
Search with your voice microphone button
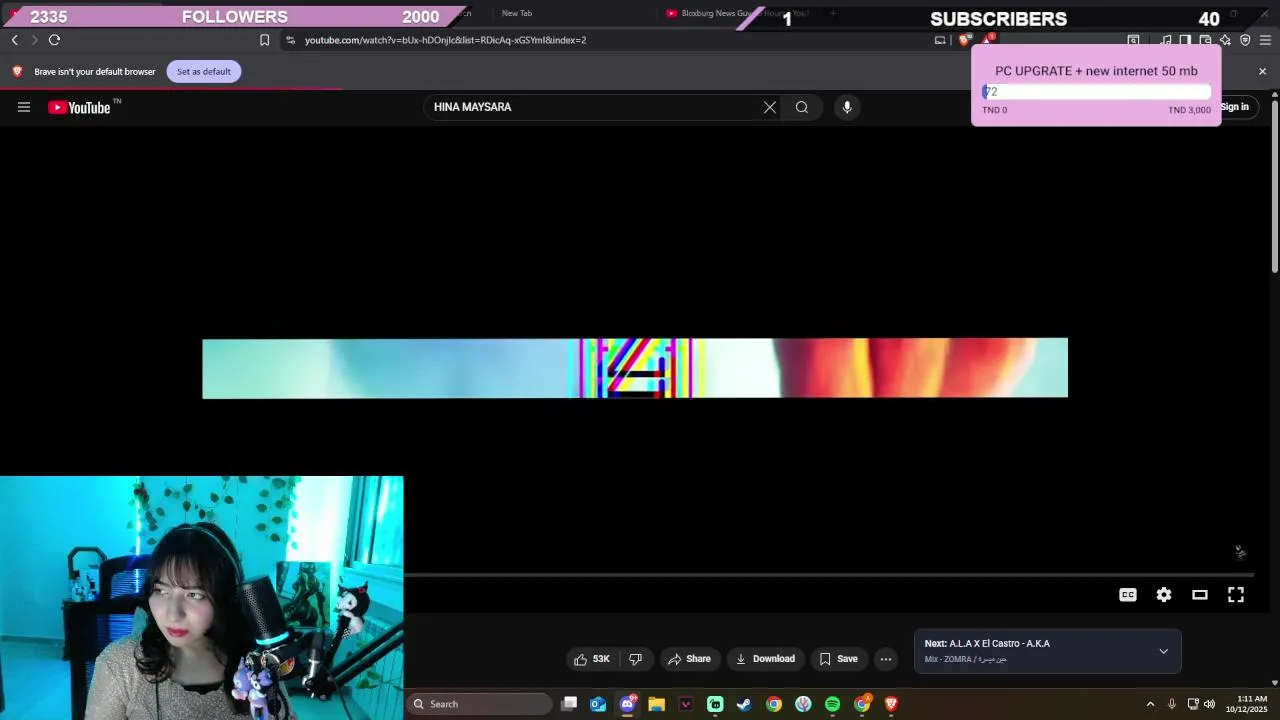847,107
